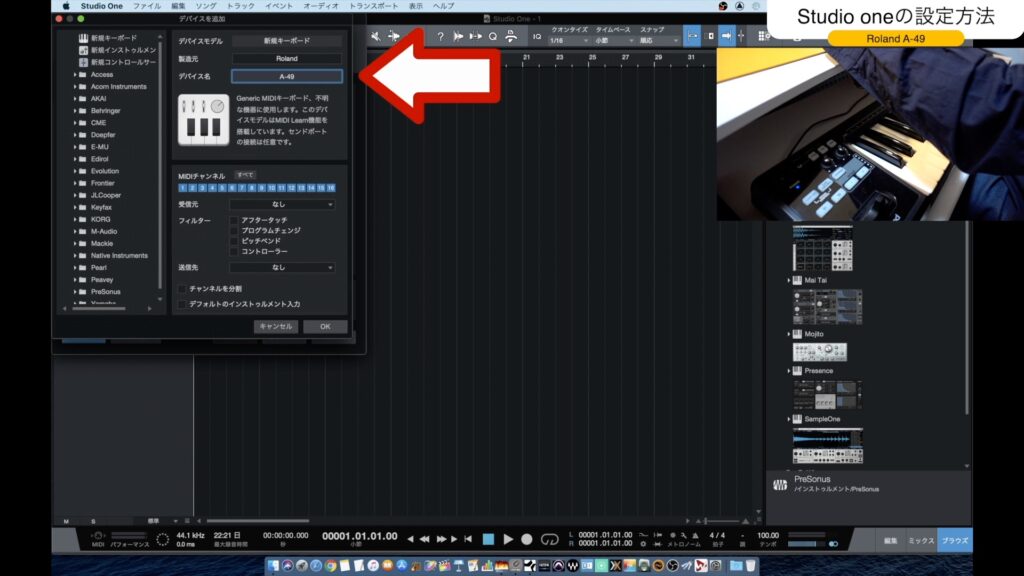Open the タイムベース dropdown
The image size is (1024, 576).
[x=614, y=40]
